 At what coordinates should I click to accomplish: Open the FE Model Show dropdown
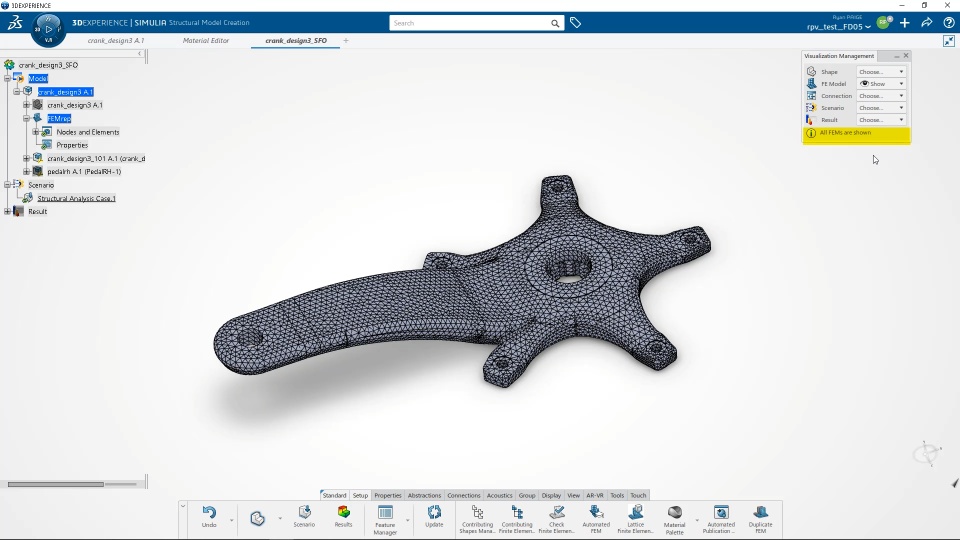pos(880,84)
